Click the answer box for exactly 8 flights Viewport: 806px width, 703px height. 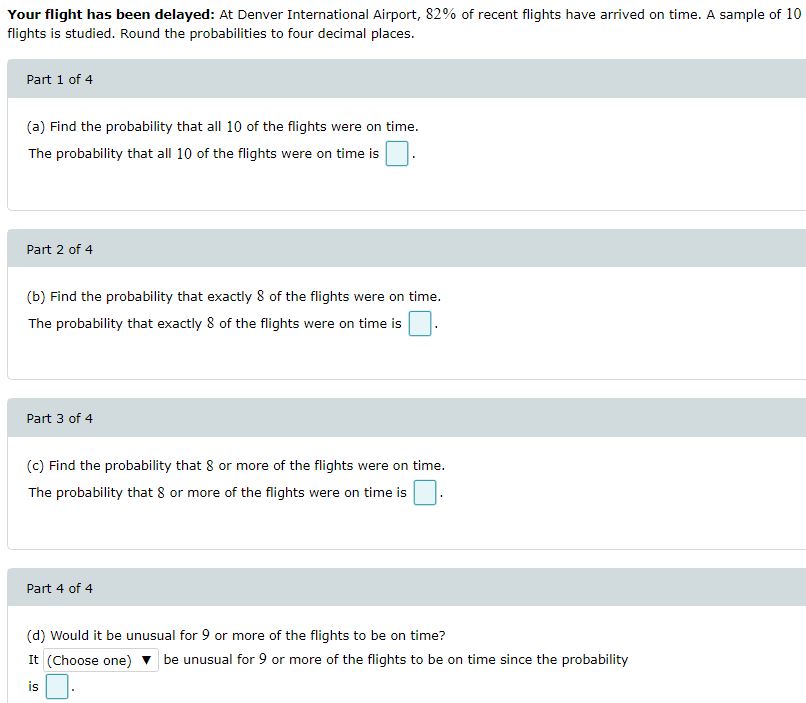pos(419,323)
